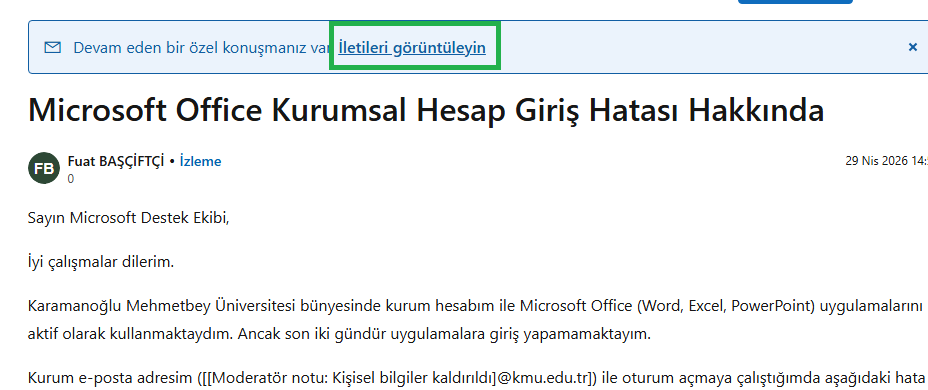This screenshot has width=928, height=390.
Task: Click the line 'İyi çalışmalar dilerim.'
Action: click(x=101, y=262)
